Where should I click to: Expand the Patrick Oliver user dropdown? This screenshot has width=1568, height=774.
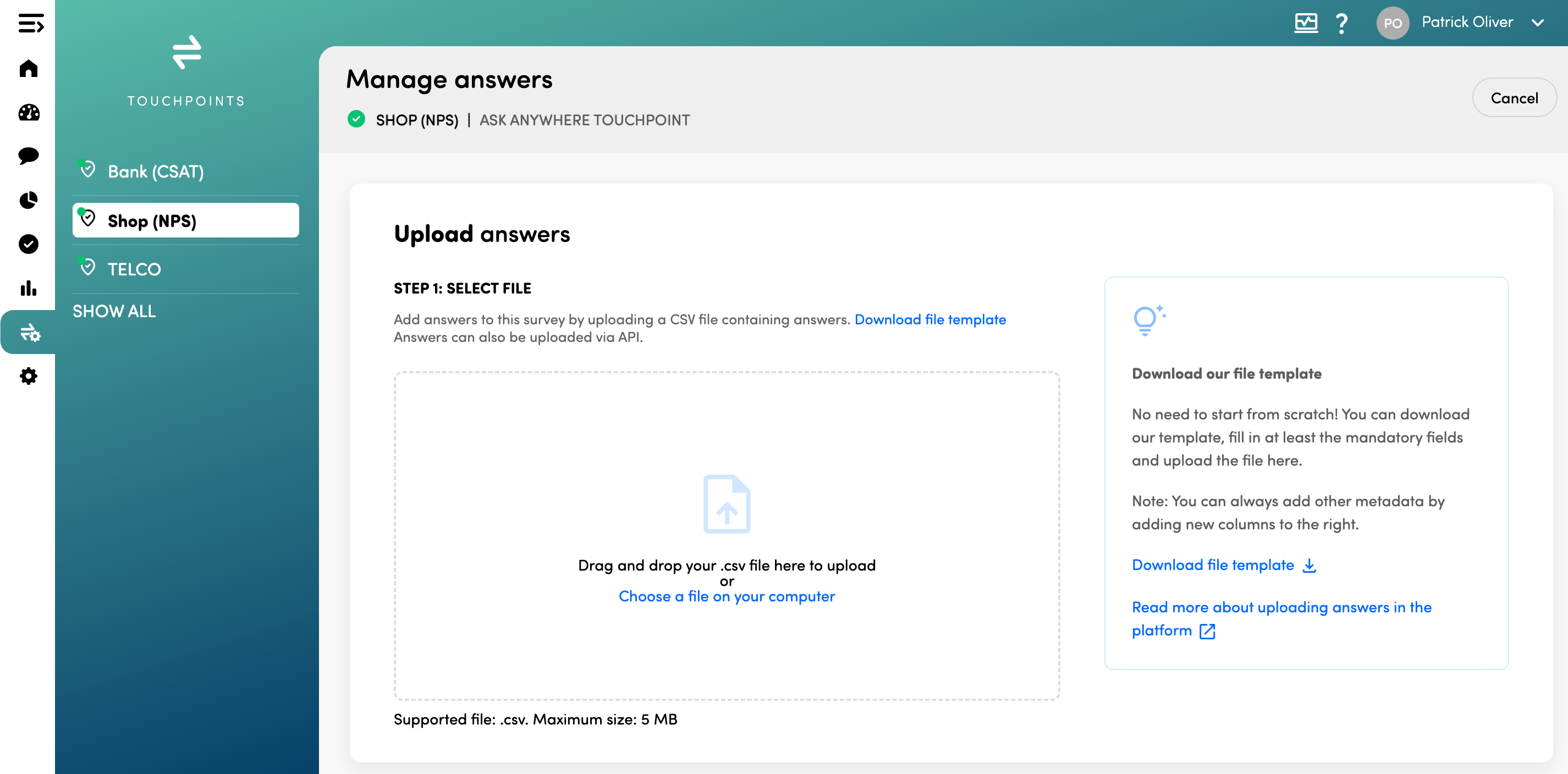1537,23
